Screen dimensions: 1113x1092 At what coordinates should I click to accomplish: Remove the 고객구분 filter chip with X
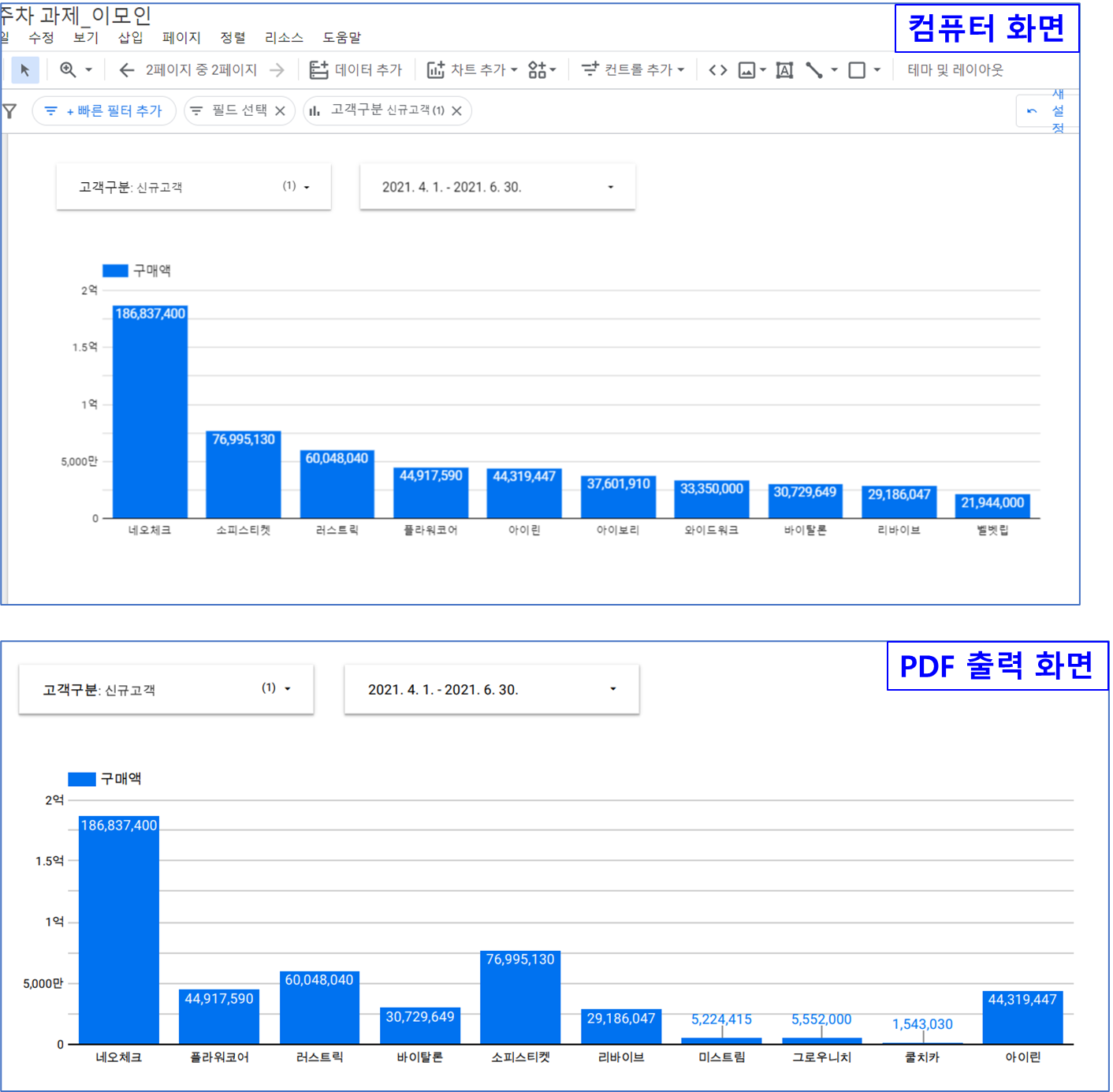coord(456,111)
